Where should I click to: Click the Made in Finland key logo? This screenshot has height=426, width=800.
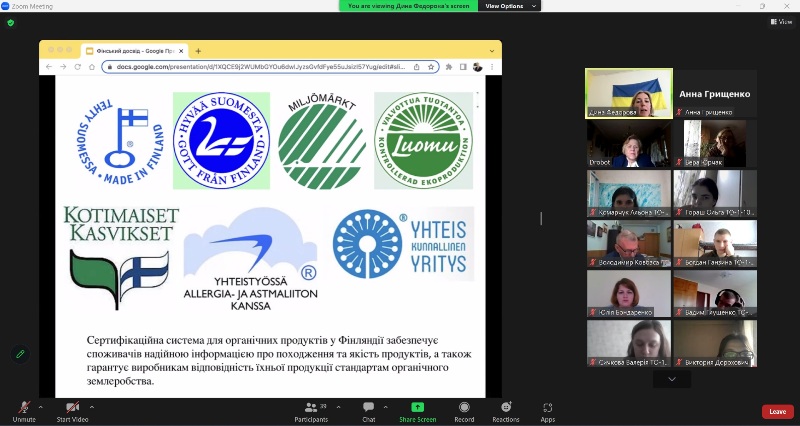coord(120,141)
